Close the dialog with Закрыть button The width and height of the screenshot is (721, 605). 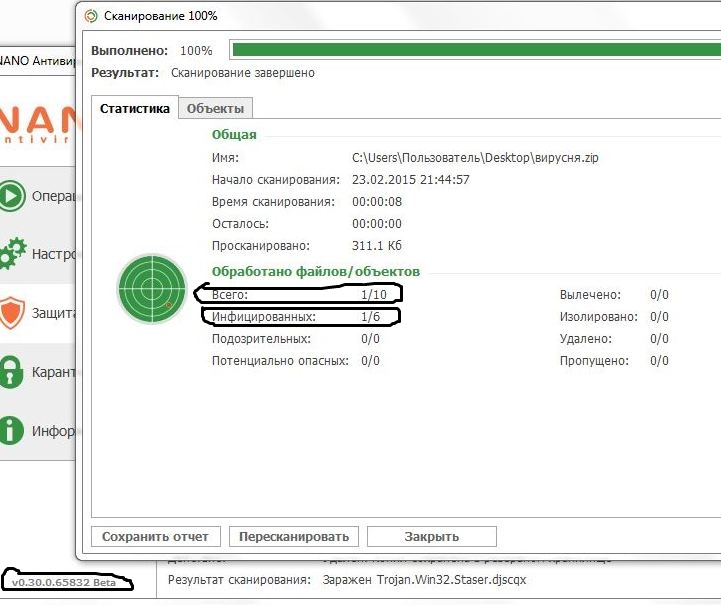coord(432,537)
